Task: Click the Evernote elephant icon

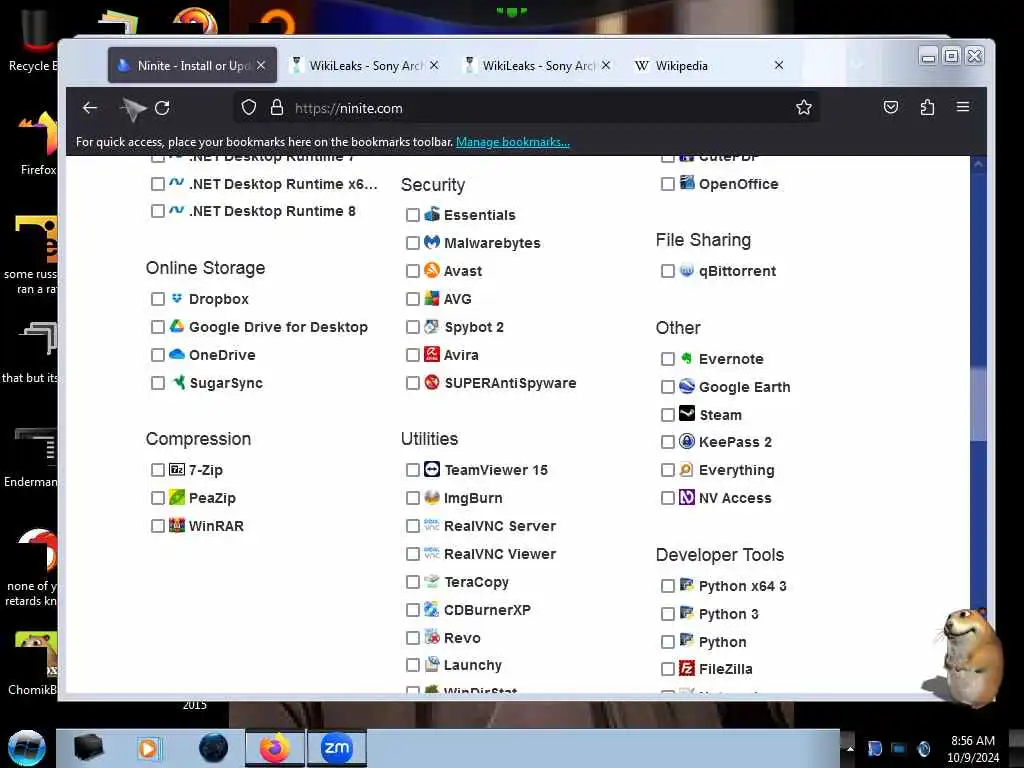Action: tap(686, 358)
